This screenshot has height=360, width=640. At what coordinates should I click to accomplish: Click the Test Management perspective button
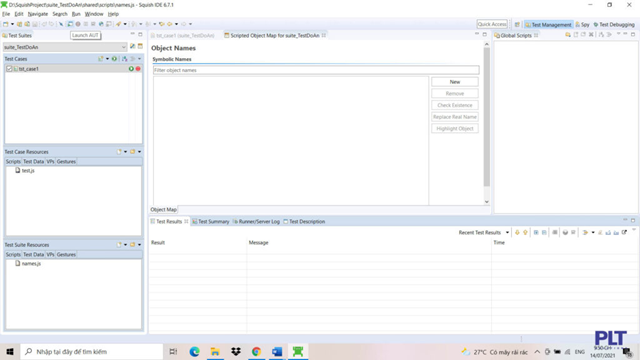tap(549, 24)
